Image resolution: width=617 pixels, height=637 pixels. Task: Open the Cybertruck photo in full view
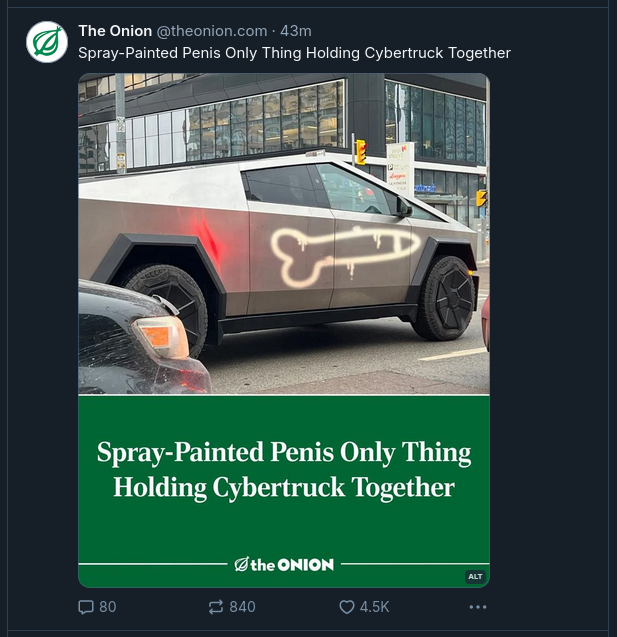click(x=284, y=234)
